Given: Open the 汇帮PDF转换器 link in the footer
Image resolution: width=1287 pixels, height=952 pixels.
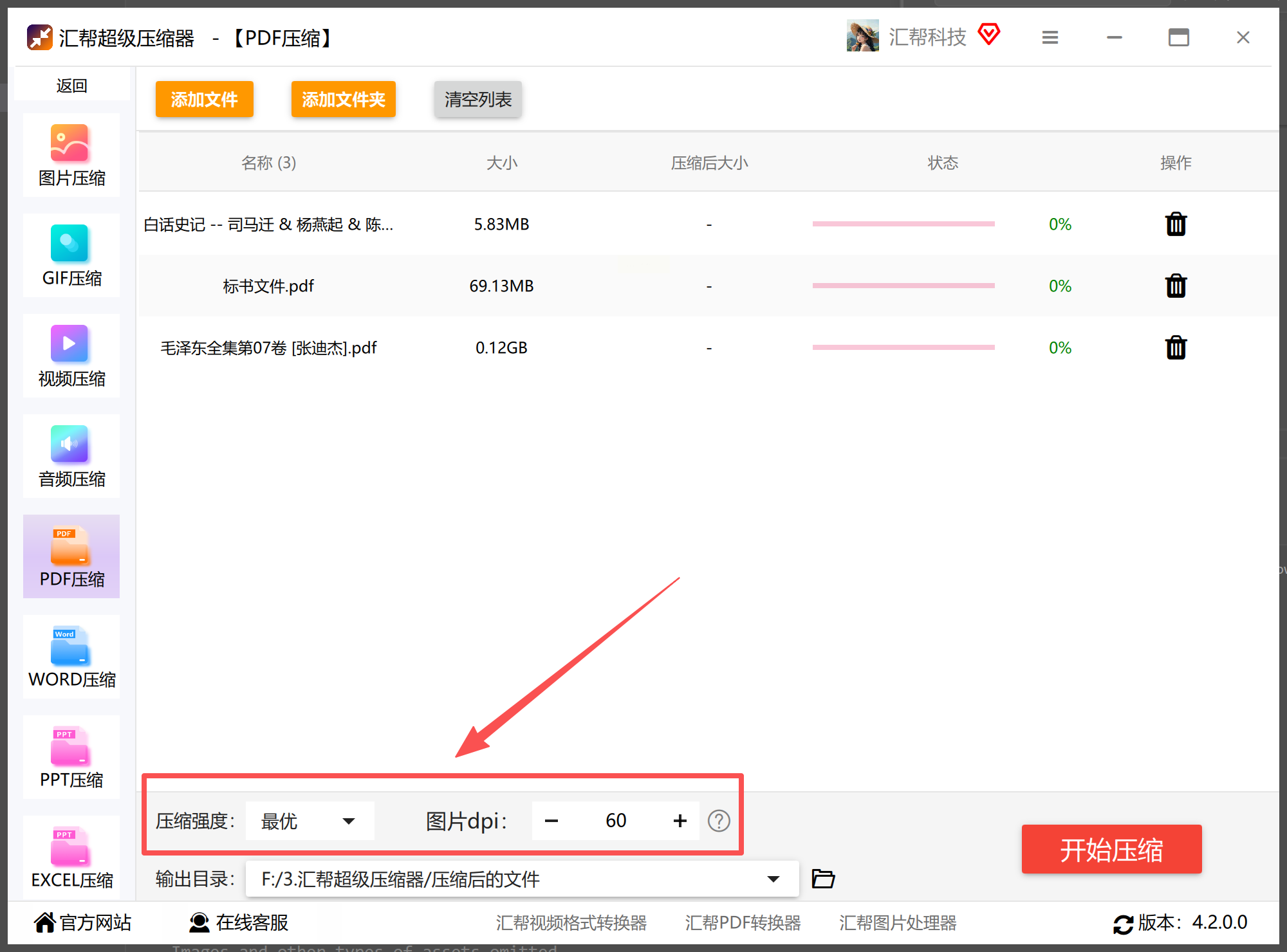Looking at the screenshot, I should pos(743,923).
